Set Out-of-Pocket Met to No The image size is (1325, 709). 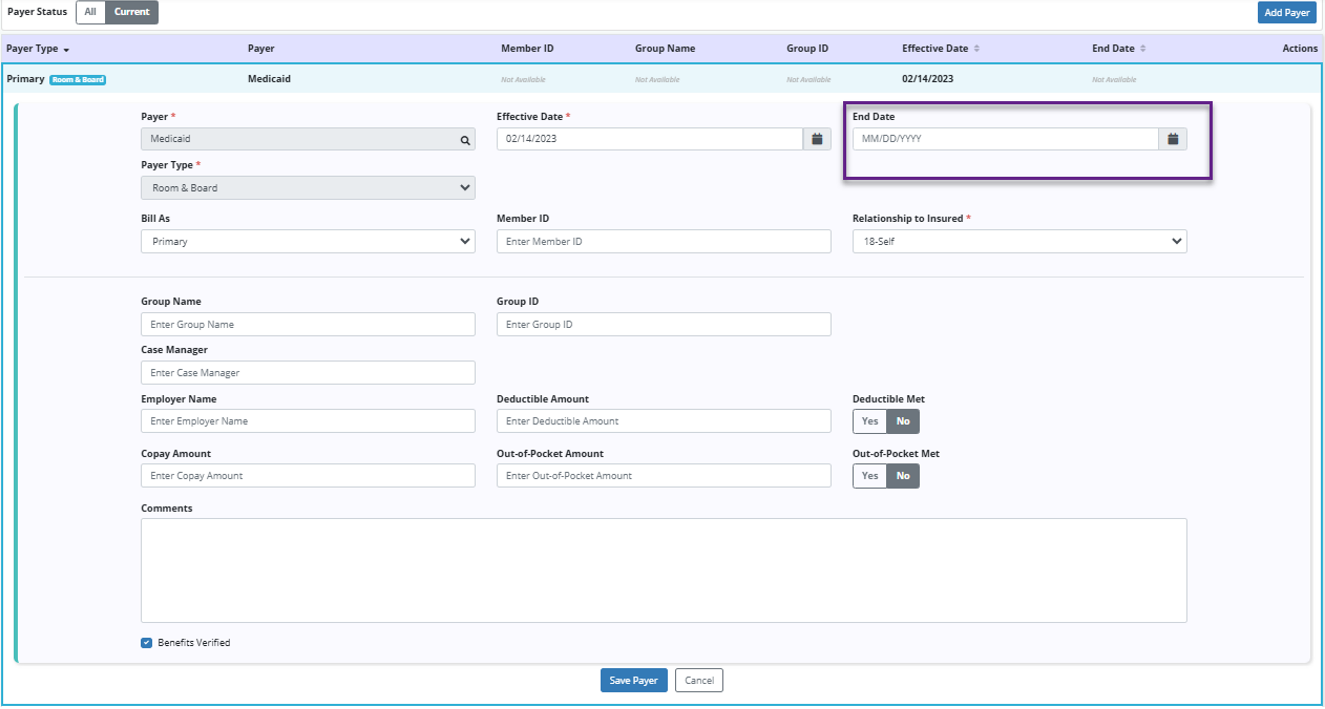pyautogui.click(x=903, y=476)
